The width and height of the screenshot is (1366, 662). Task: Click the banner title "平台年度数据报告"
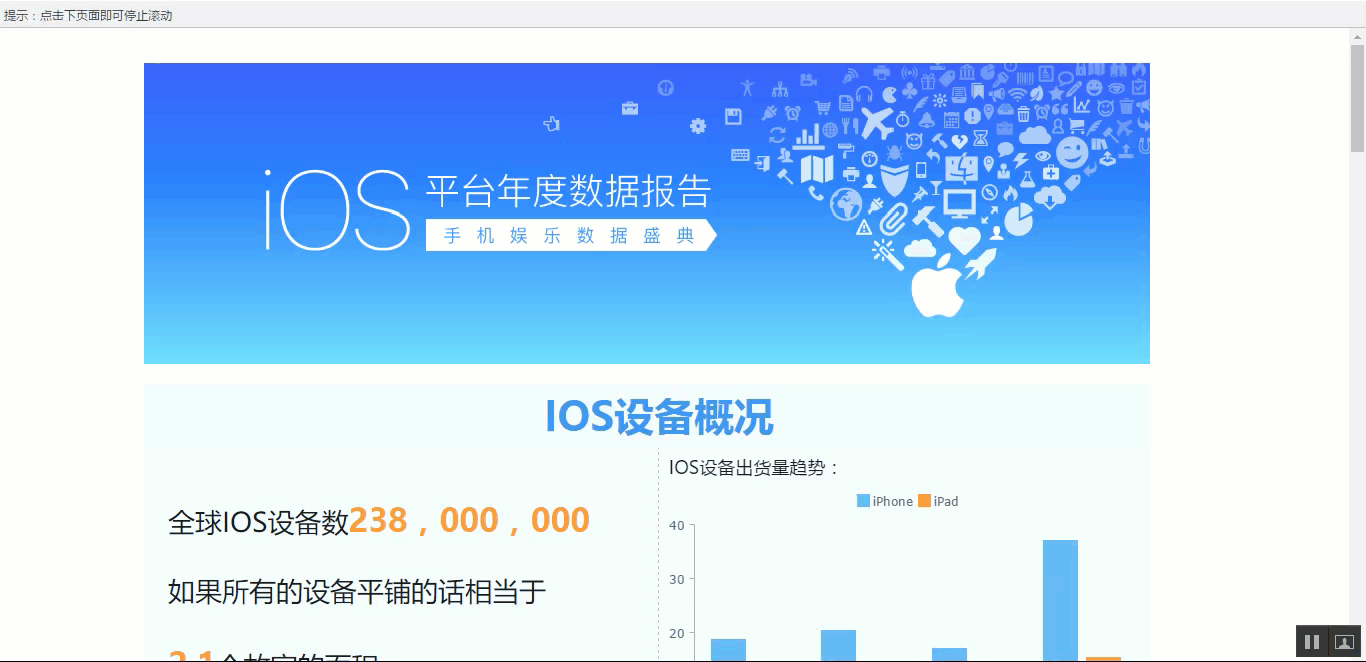point(568,190)
